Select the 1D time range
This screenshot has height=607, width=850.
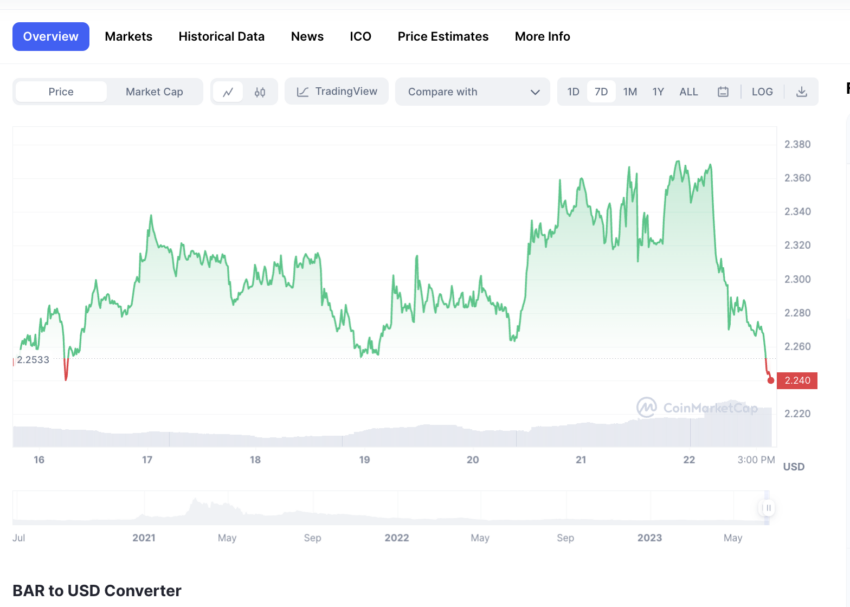click(x=573, y=92)
